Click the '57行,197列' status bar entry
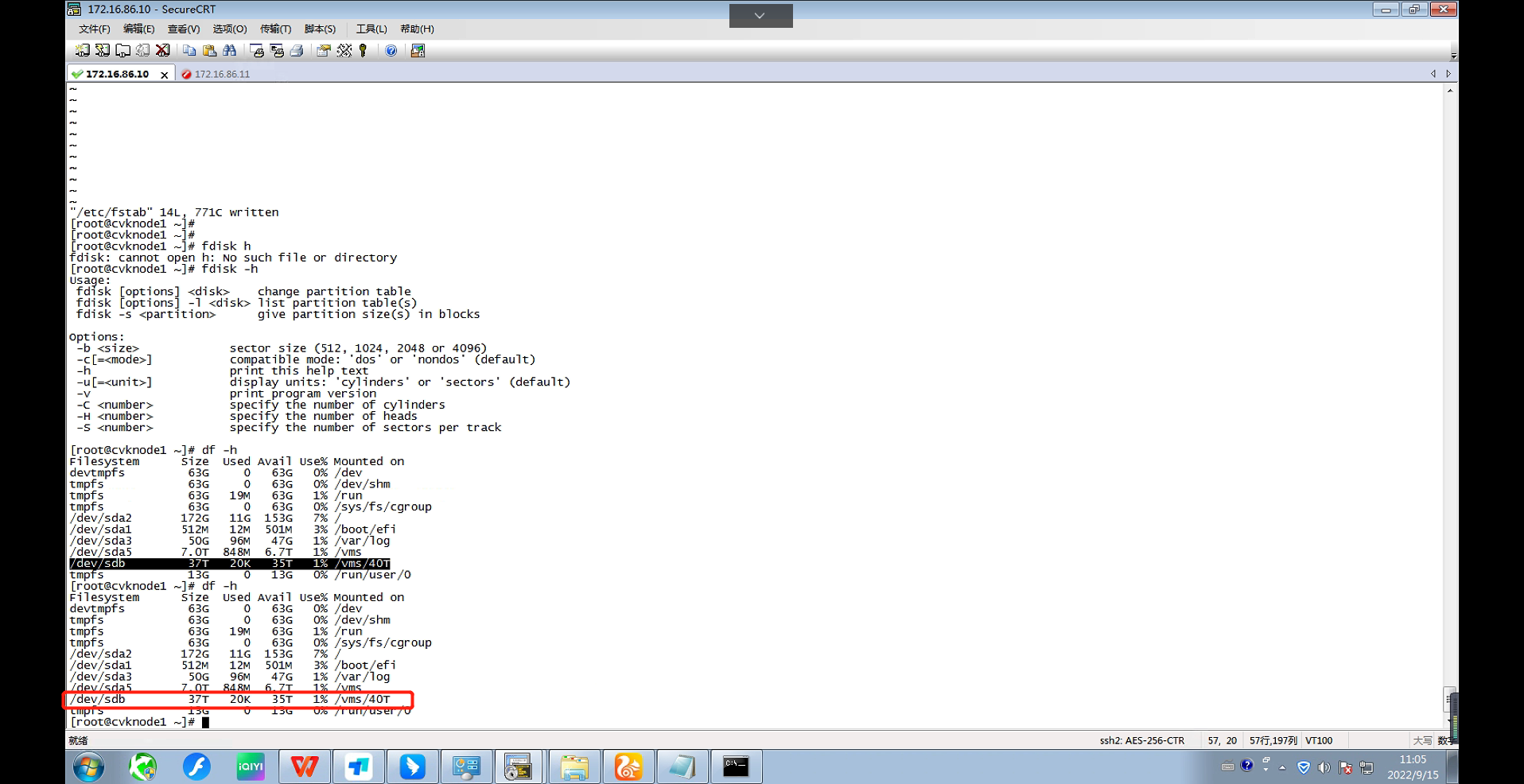1524x784 pixels. pyautogui.click(x=1273, y=741)
